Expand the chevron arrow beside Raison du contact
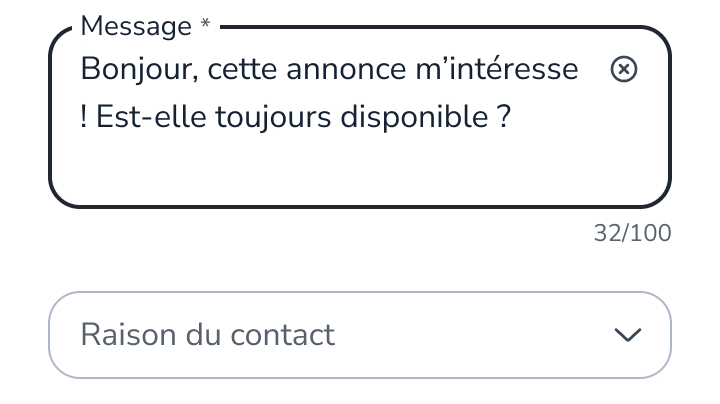The image size is (720, 404). click(x=628, y=335)
